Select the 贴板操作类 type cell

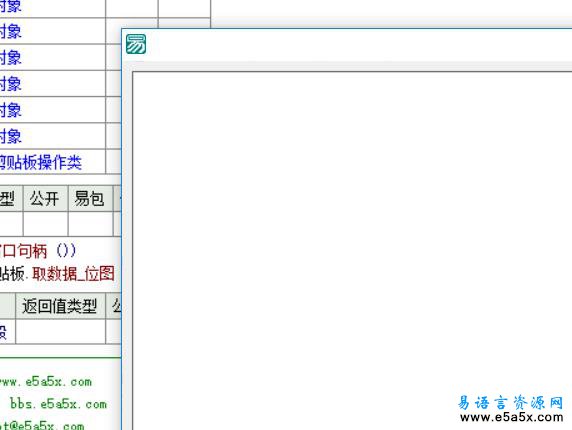pyautogui.click(x=53, y=162)
